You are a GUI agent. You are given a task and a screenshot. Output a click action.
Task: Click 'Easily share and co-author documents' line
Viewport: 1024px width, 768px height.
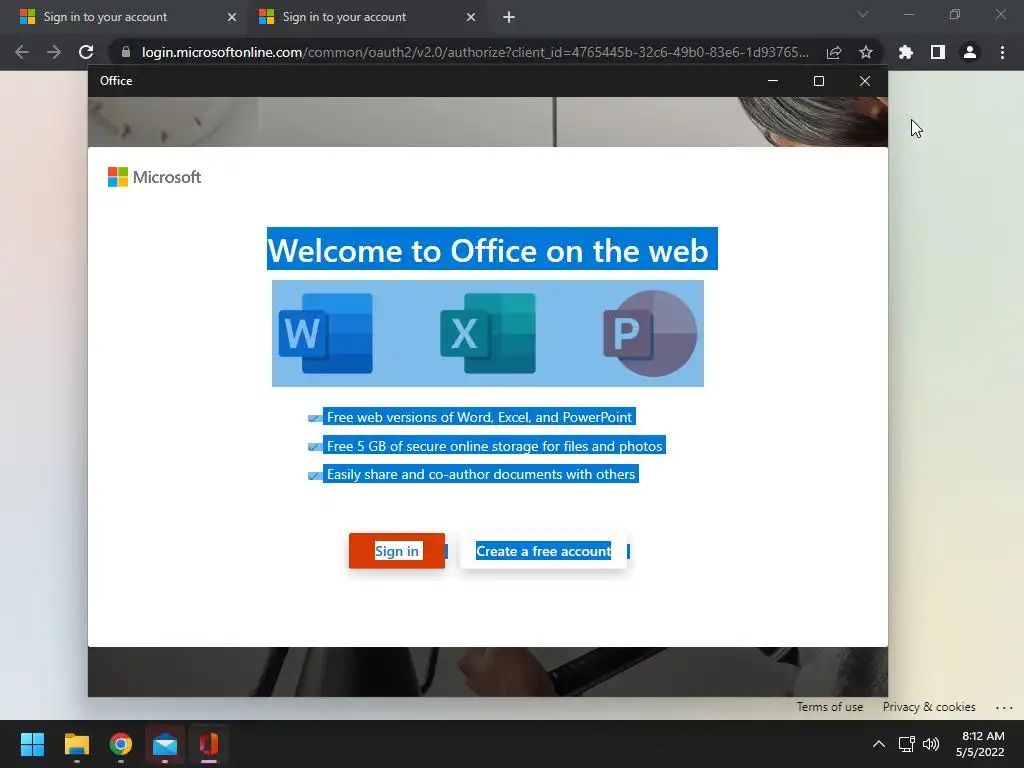tap(481, 474)
